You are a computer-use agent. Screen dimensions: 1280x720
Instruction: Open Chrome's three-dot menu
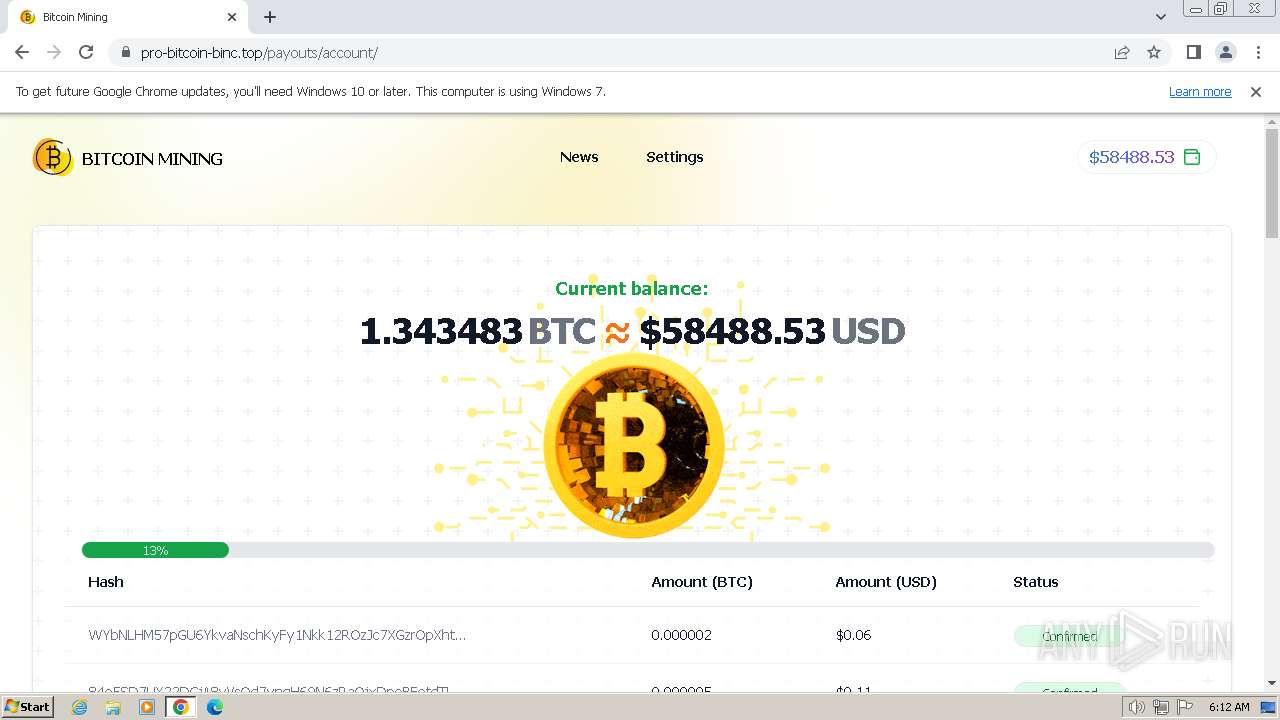[x=1258, y=52]
